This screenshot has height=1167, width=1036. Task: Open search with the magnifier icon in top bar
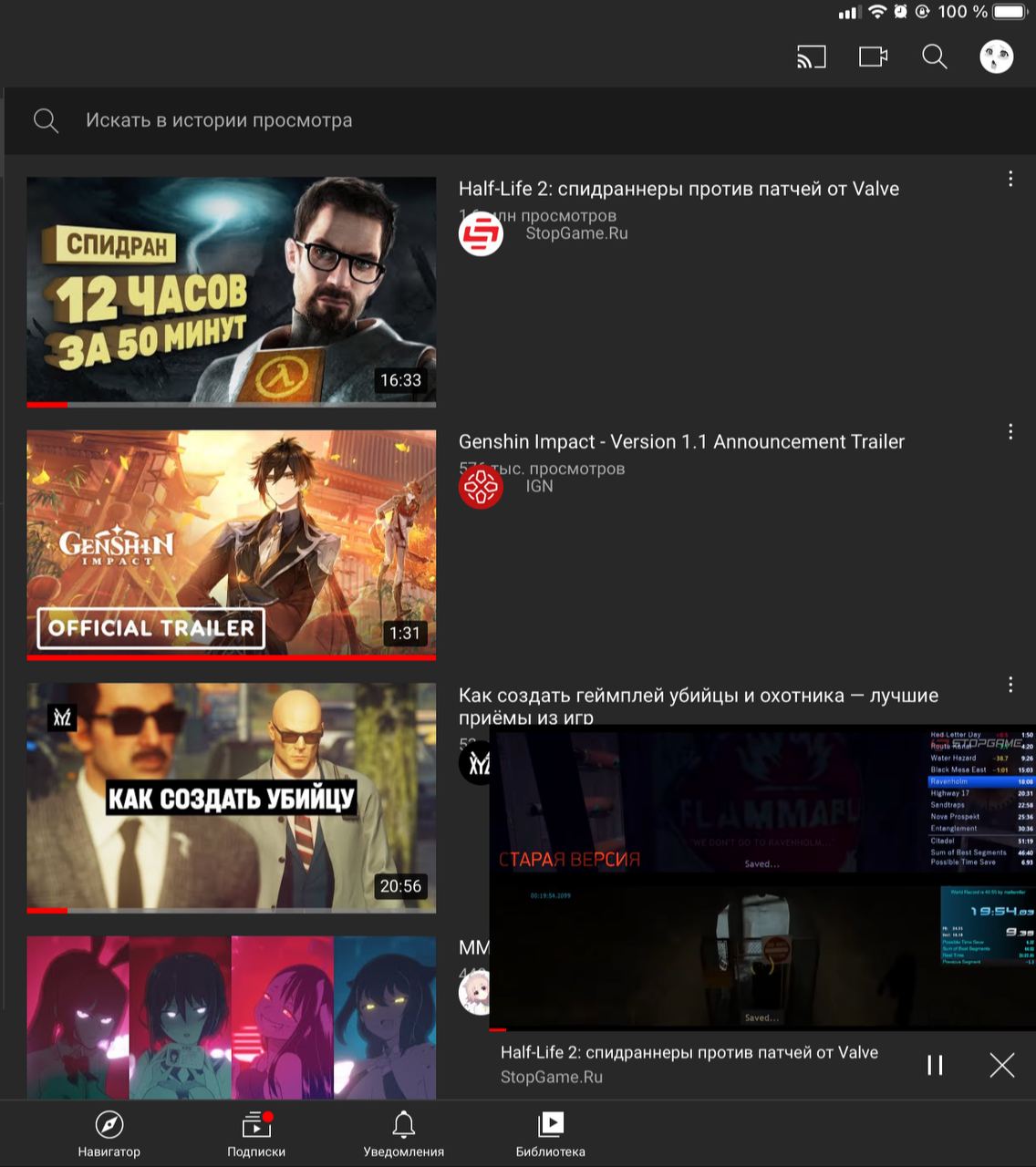(x=935, y=57)
